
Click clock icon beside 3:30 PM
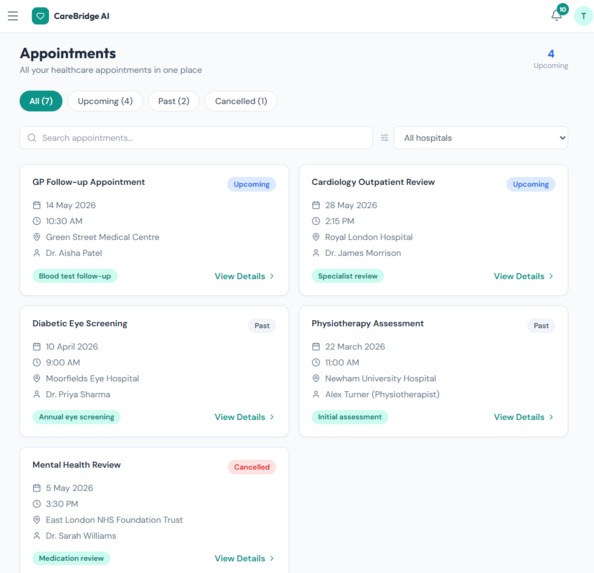coord(37,504)
